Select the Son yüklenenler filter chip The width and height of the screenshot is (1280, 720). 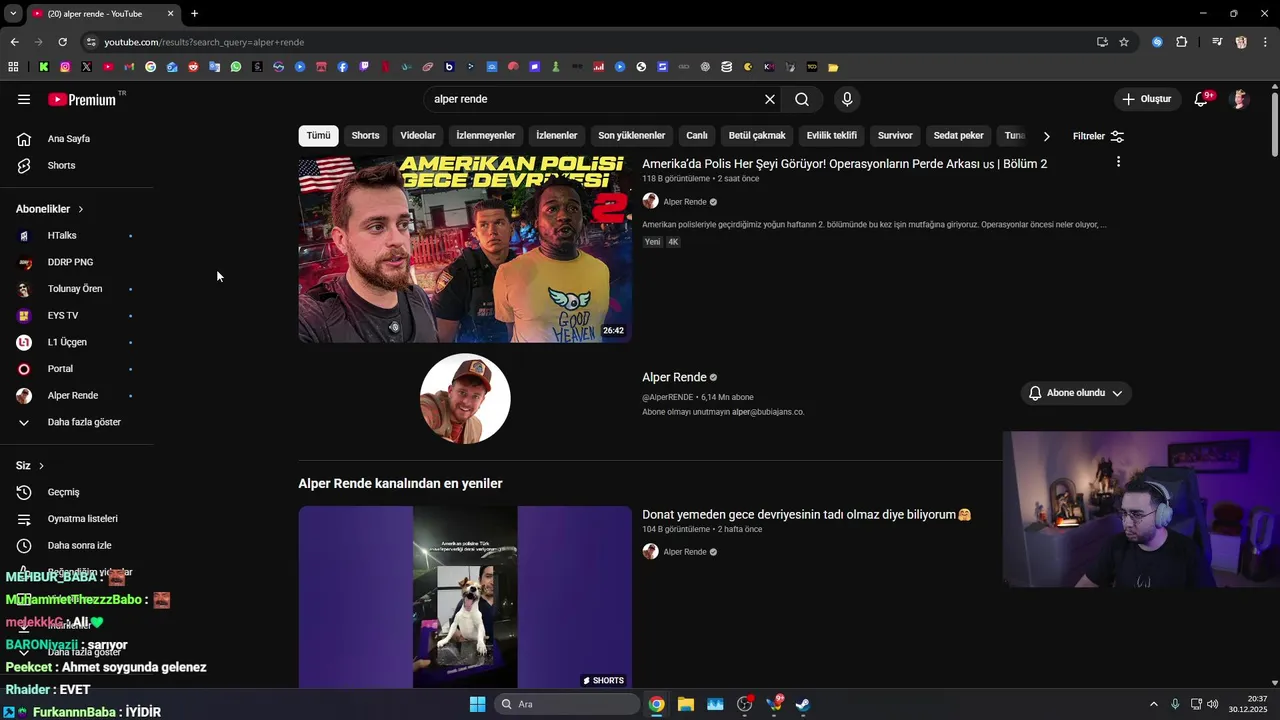pyautogui.click(x=631, y=136)
